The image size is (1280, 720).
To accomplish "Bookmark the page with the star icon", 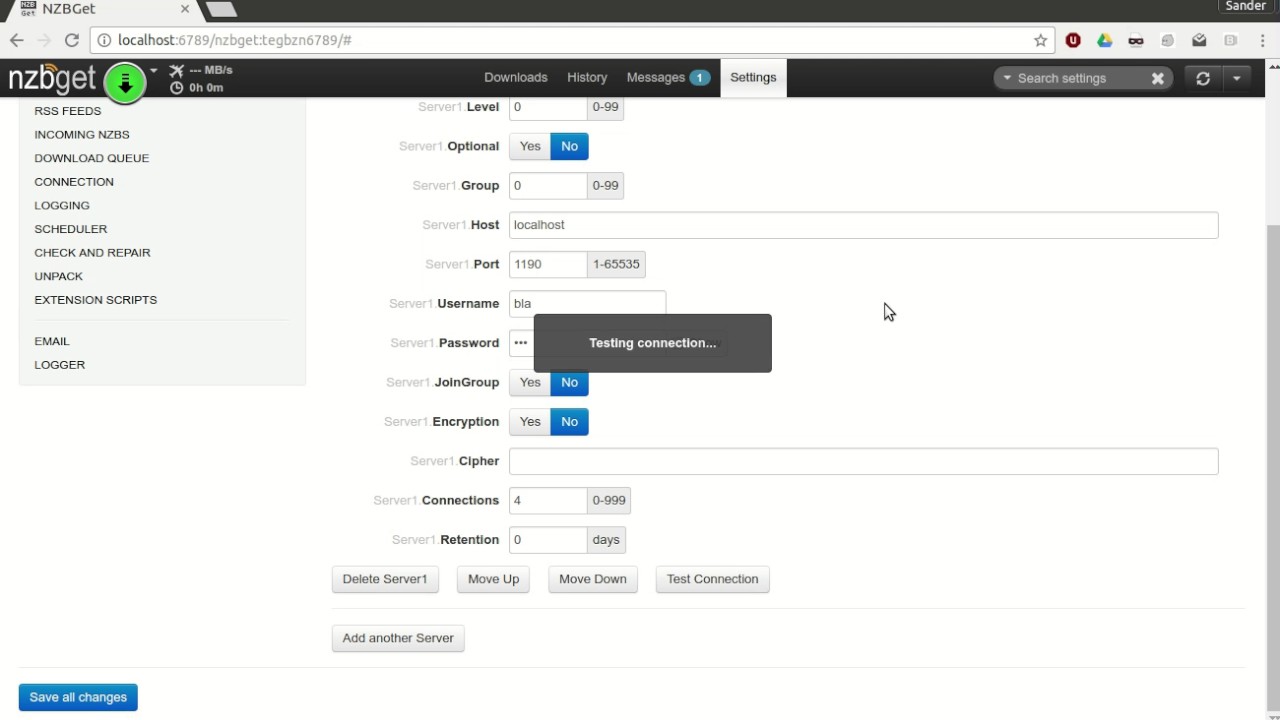I will 1041,40.
